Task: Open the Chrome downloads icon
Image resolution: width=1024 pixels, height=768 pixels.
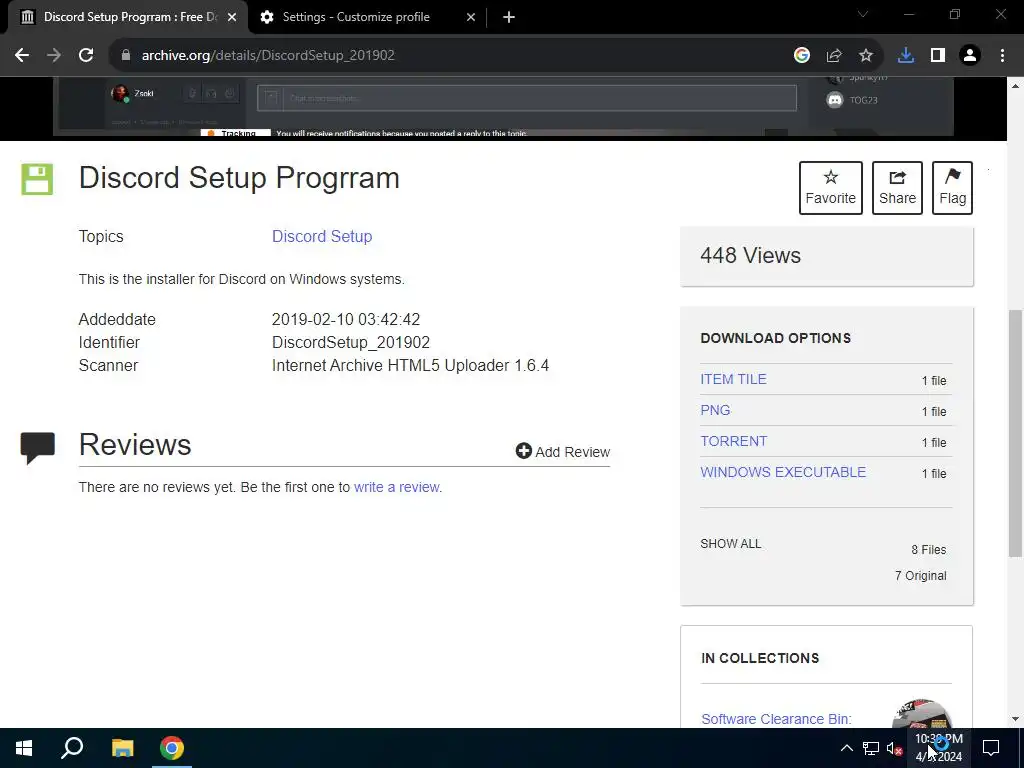Action: tap(906, 56)
